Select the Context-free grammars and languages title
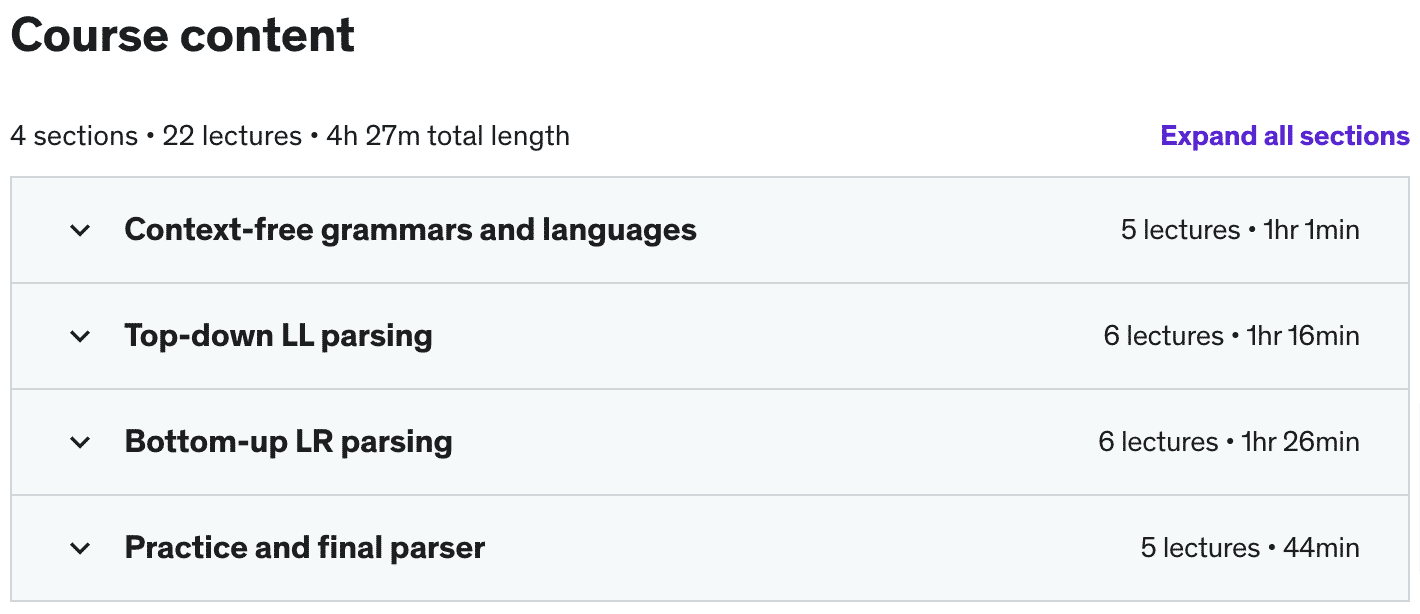Image resolution: width=1420 pixels, height=614 pixels. (410, 230)
